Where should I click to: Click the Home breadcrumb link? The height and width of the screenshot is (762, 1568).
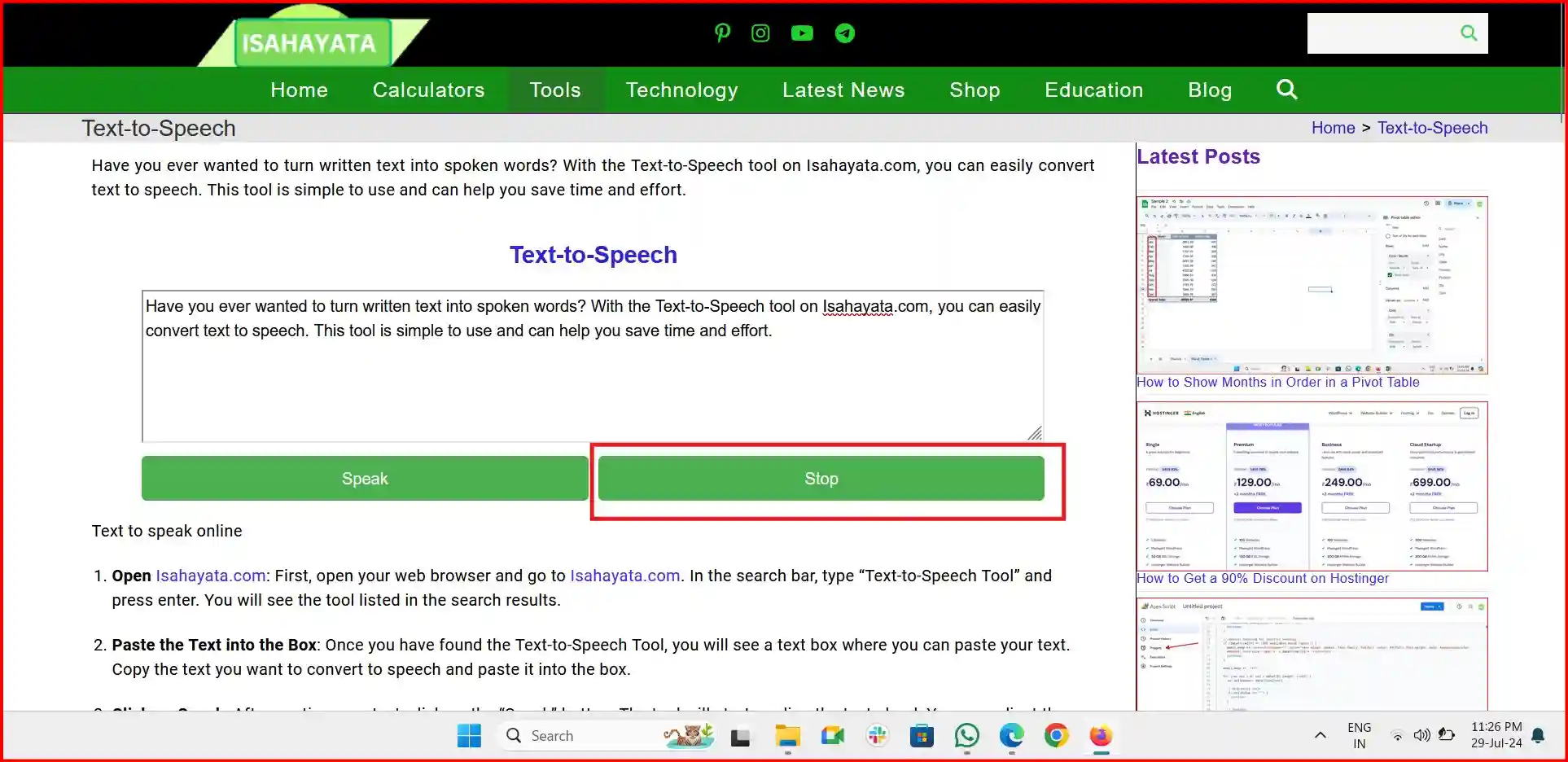tap(1333, 128)
